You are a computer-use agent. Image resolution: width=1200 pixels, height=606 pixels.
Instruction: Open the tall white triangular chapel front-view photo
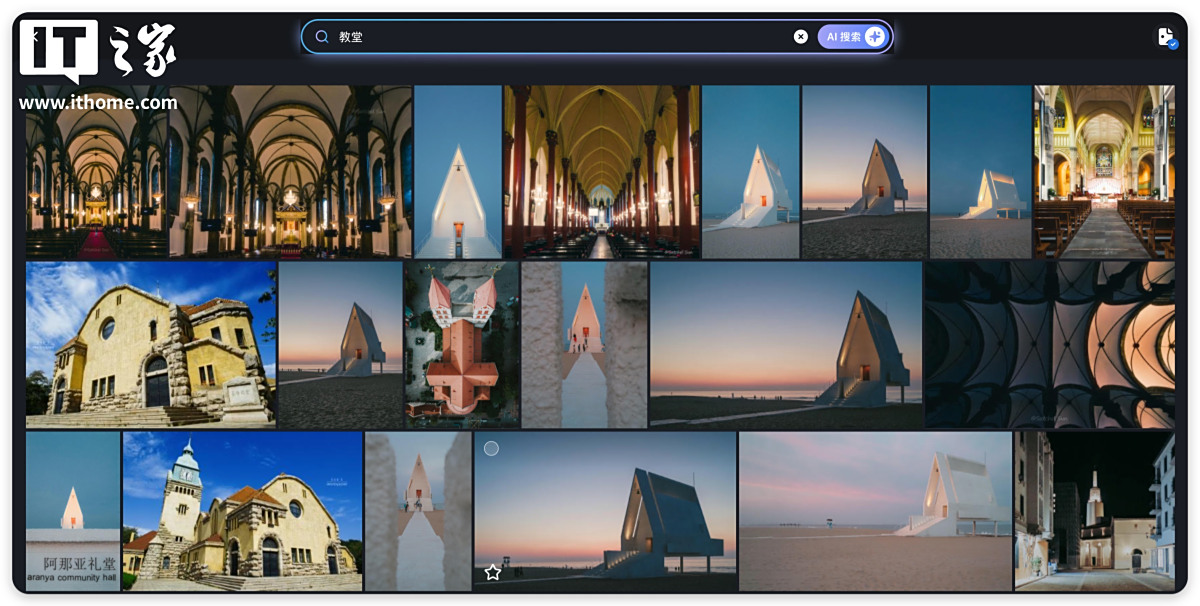(457, 172)
